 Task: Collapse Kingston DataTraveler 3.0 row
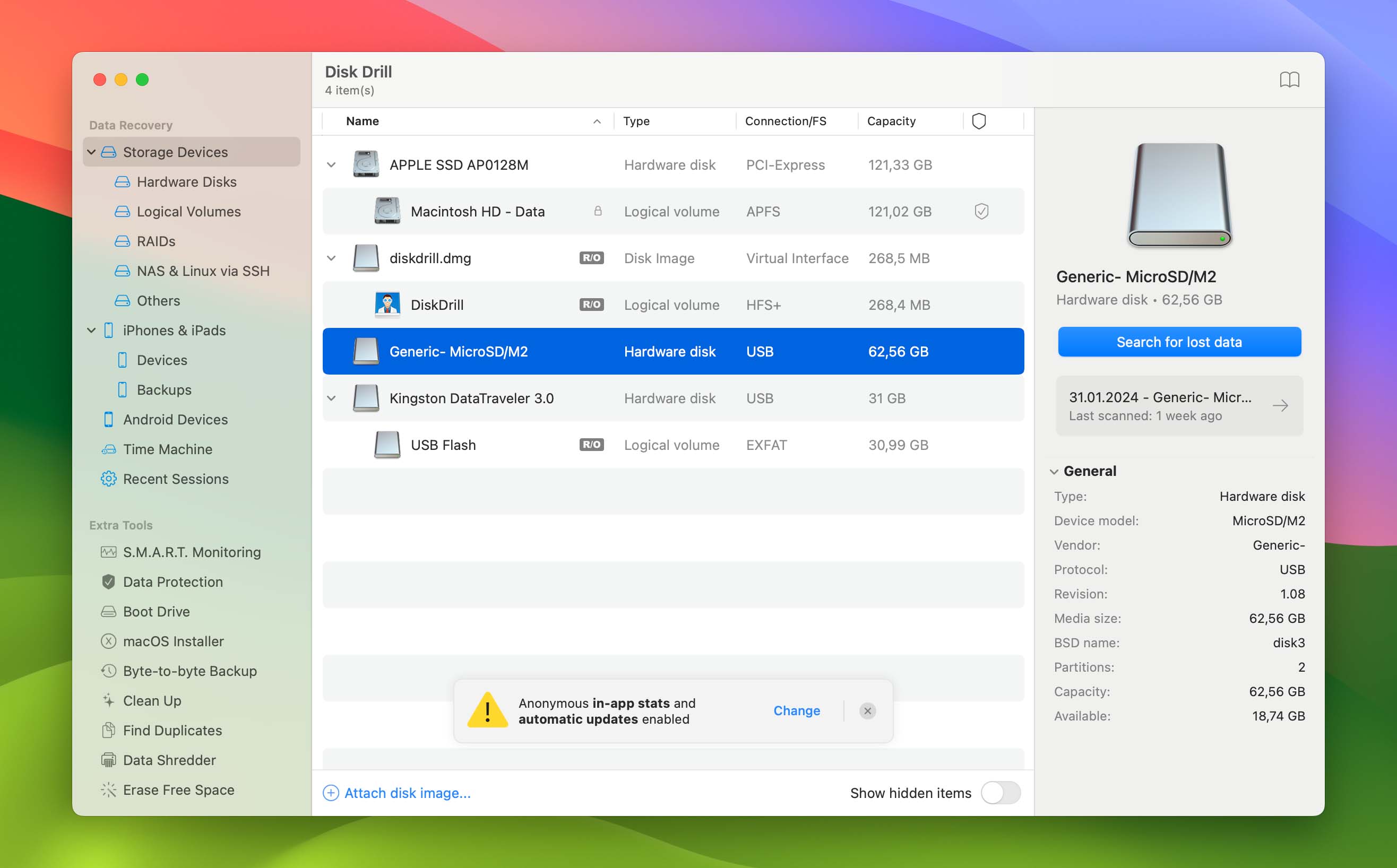(x=331, y=398)
